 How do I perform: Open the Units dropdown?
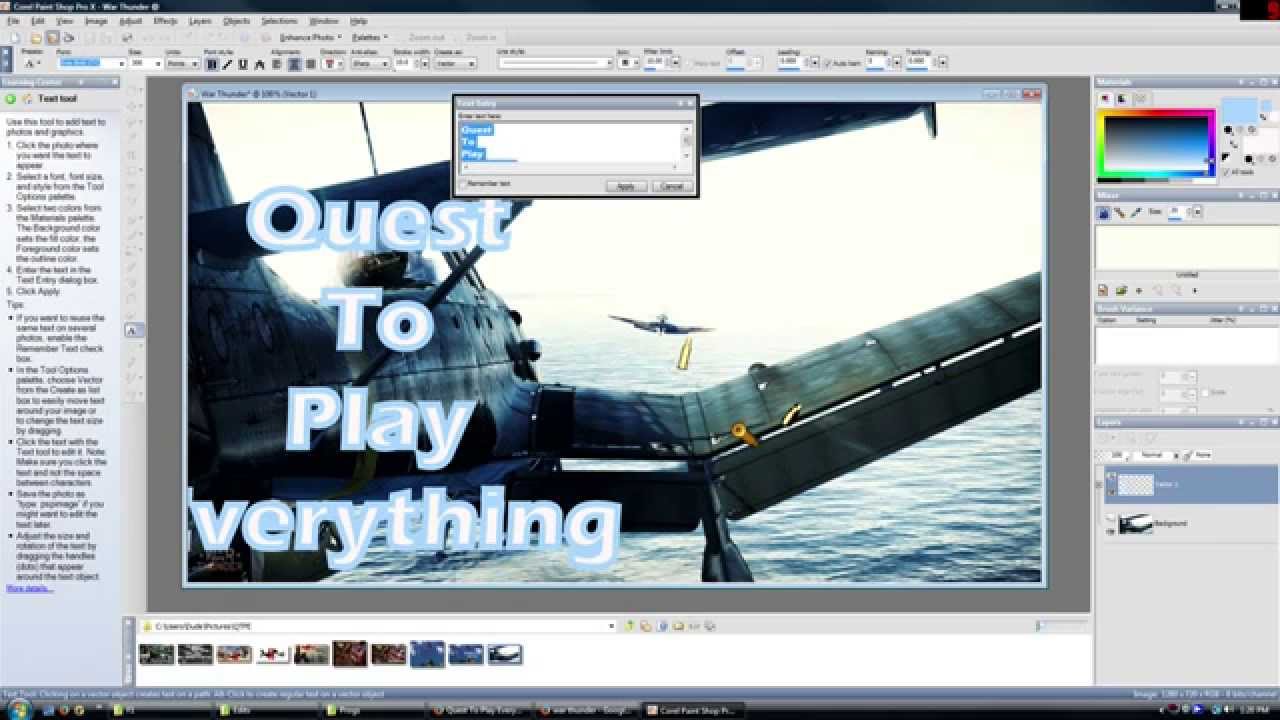click(197, 64)
